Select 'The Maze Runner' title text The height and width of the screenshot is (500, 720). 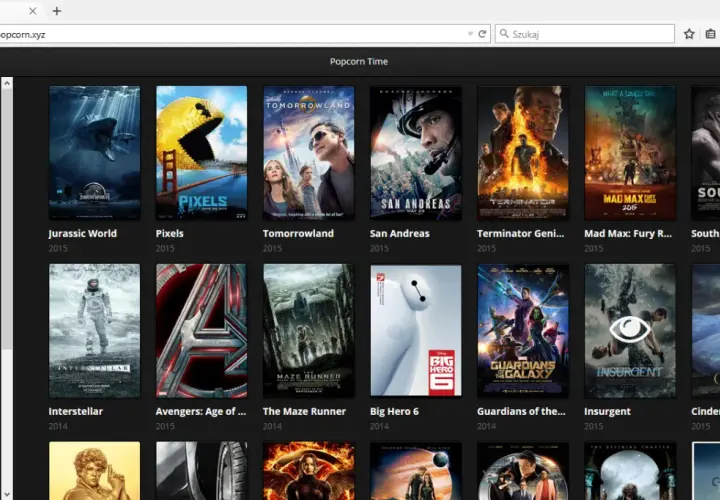pos(304,411)
